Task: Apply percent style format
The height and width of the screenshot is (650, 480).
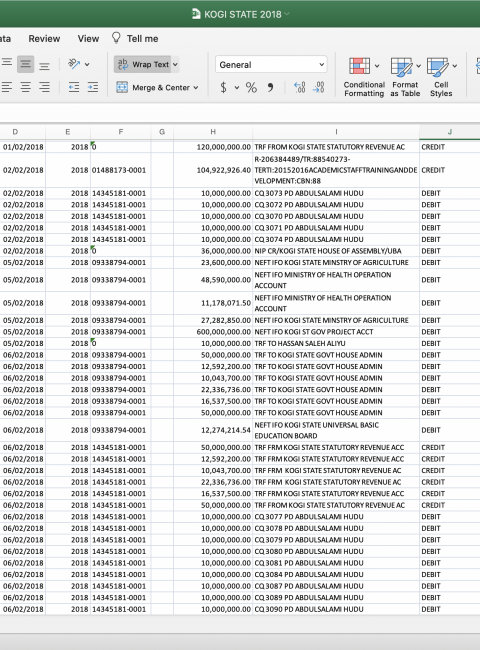Action: point(251,87)
